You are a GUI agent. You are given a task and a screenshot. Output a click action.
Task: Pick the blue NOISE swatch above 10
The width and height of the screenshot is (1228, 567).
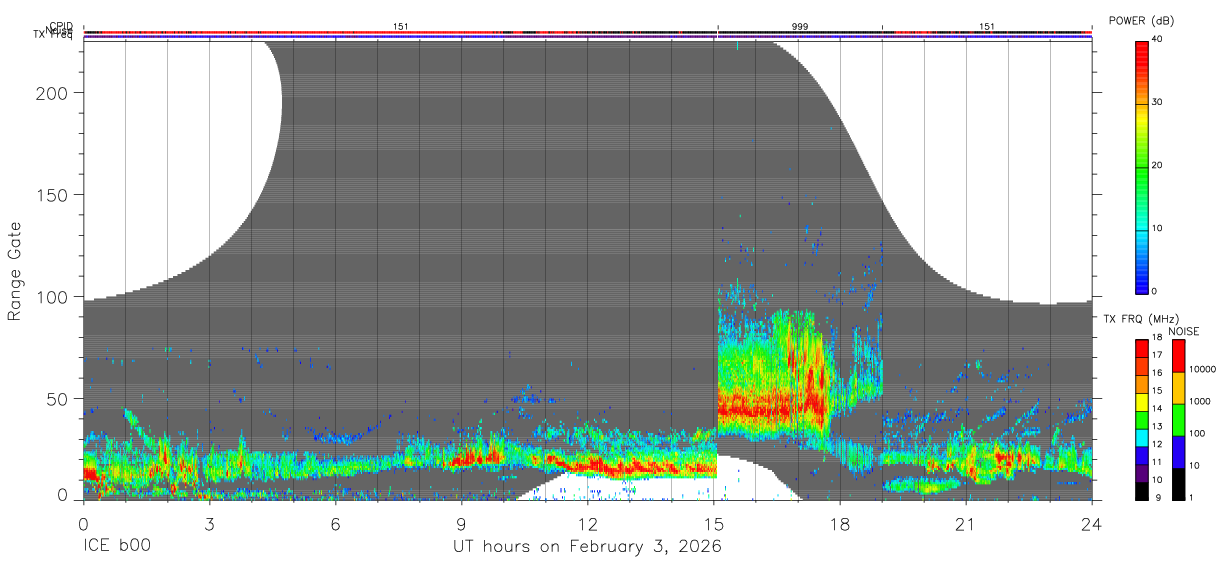(x=1179, y=451)
